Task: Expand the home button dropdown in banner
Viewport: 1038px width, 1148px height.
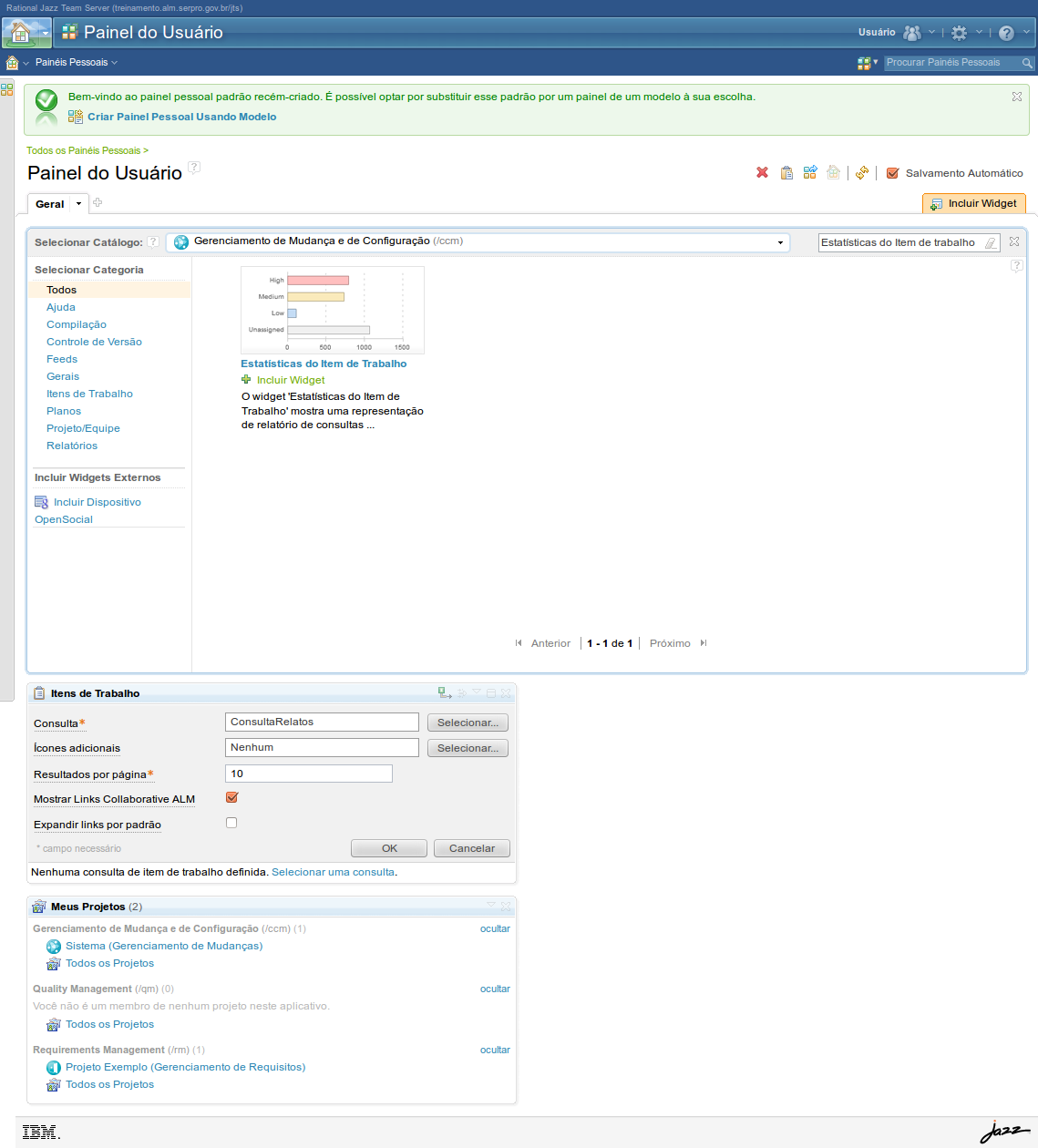Action: tap(45, 33)
